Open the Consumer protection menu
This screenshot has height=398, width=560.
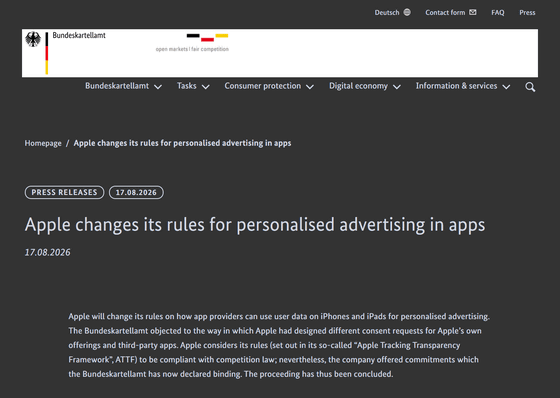coord(262,86)
